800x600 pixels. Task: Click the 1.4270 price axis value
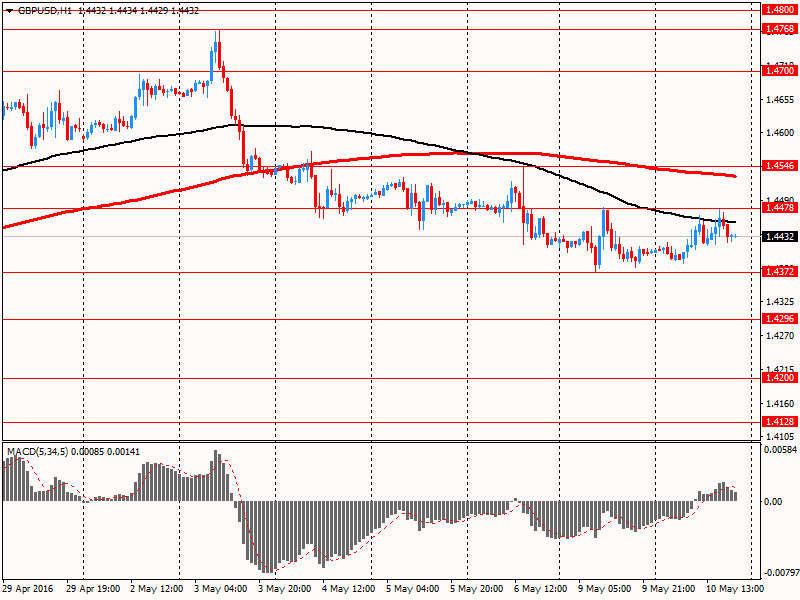(x=781, y=336)
